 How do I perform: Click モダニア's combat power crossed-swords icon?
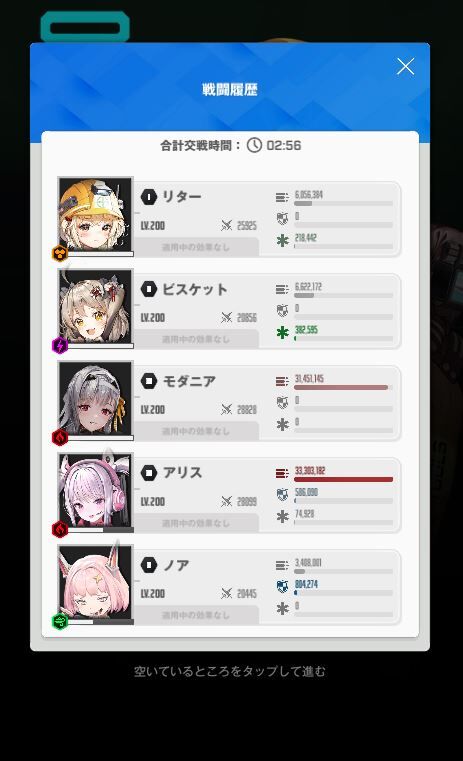coord(227,410)
